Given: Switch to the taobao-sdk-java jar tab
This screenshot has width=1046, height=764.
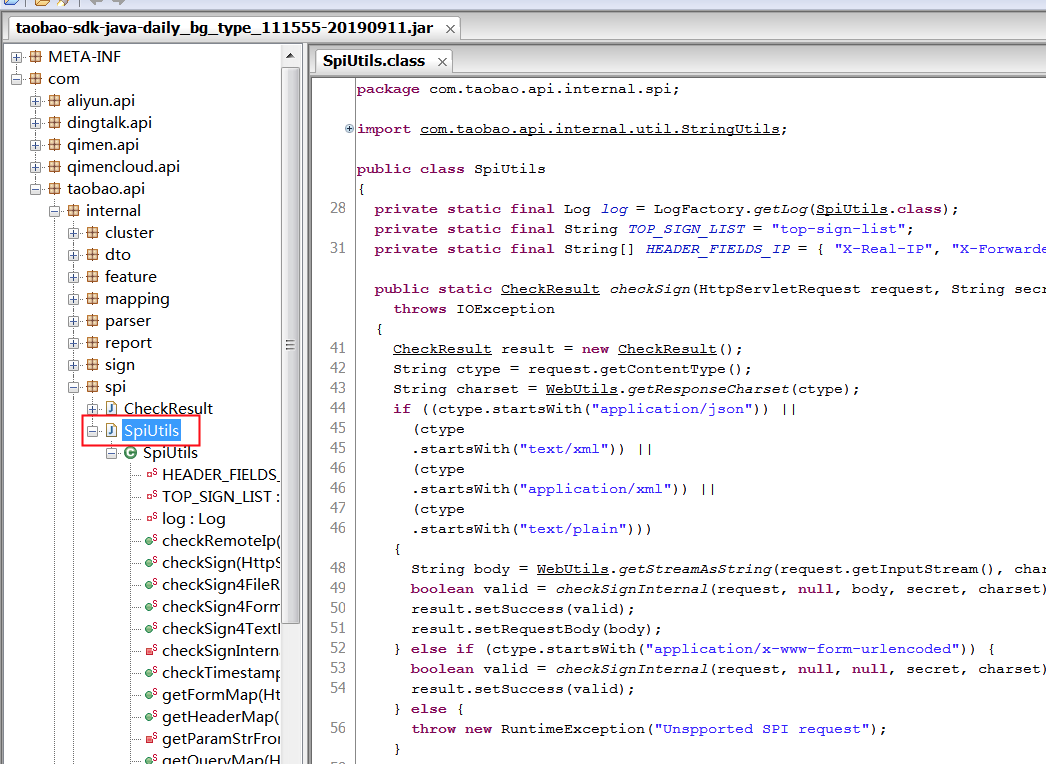Looking at the screenshot, I should (224, 28).
